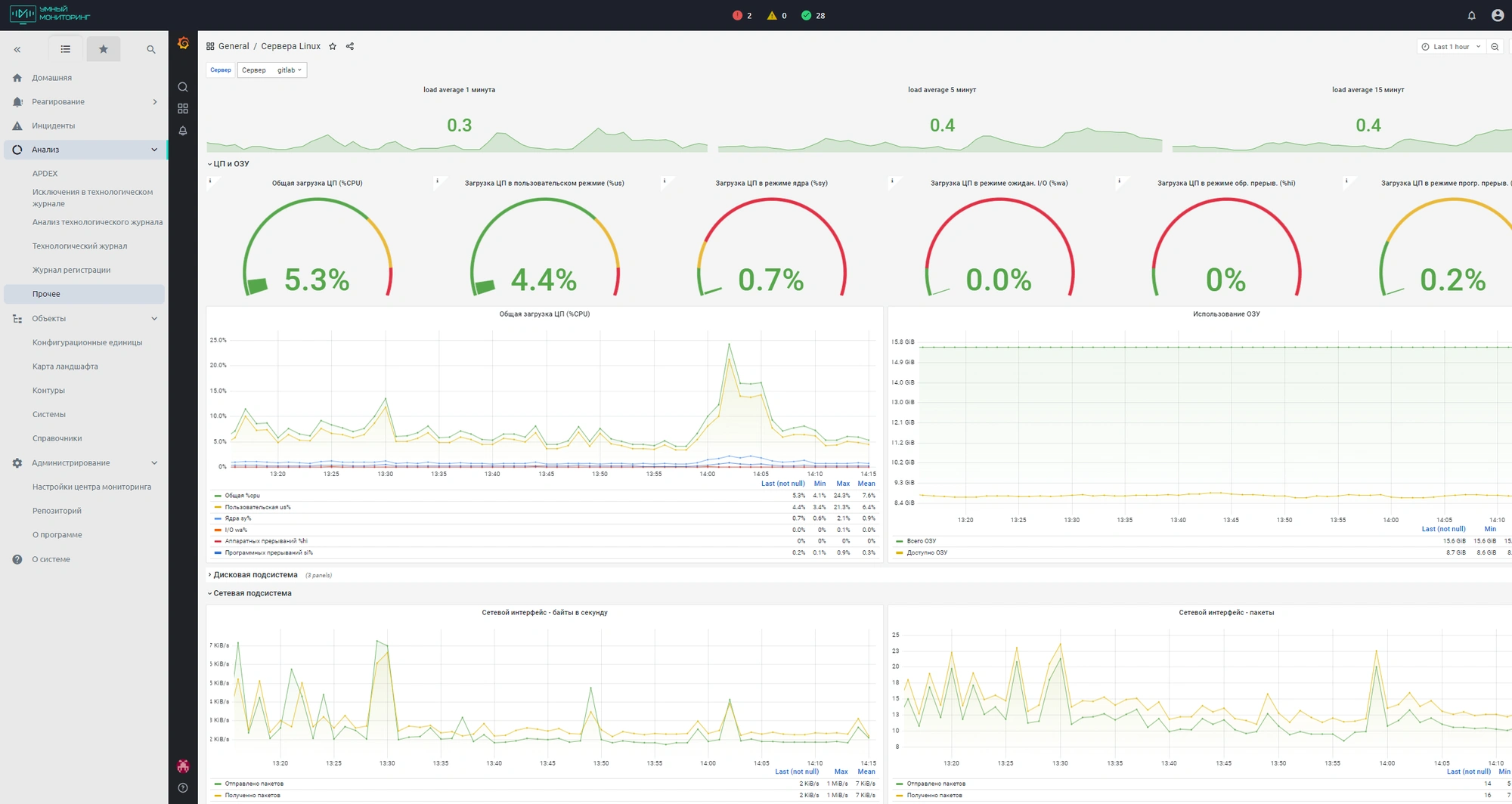
Task: Toggle the Общая %cpu legend series
Action: pyautogui.click(x=243, y=496)
